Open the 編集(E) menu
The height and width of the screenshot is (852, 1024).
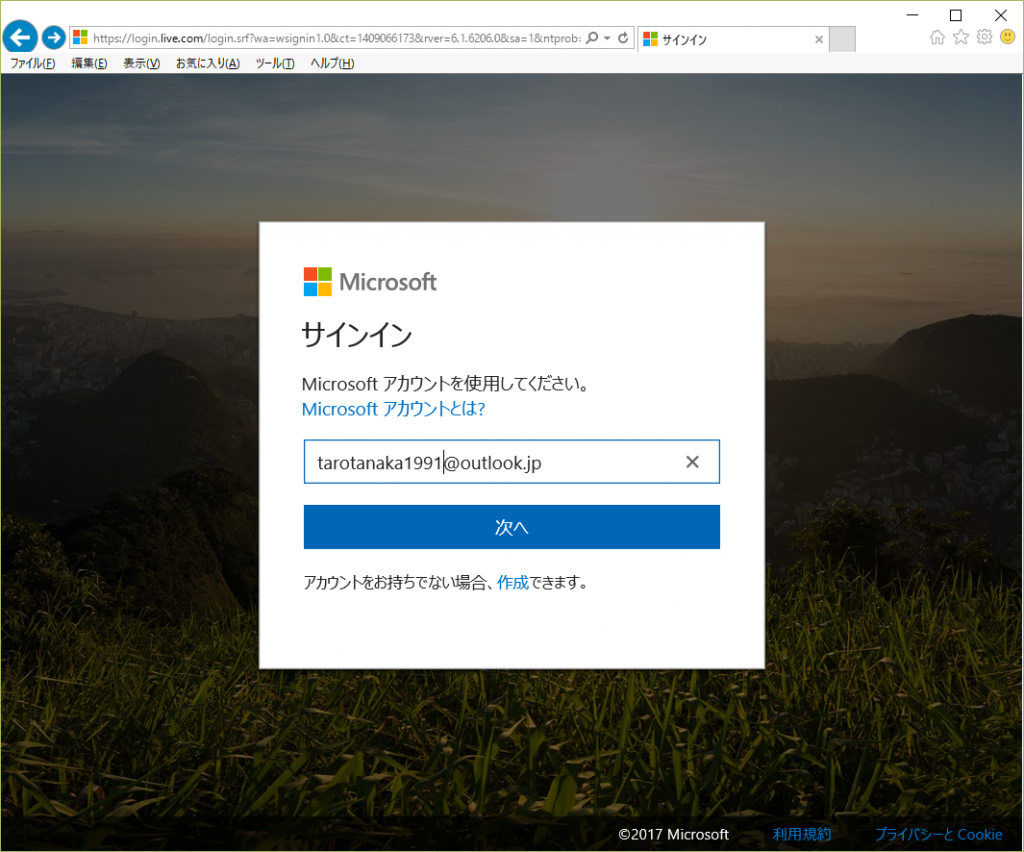pyautogui.click(x=89, y=63)
